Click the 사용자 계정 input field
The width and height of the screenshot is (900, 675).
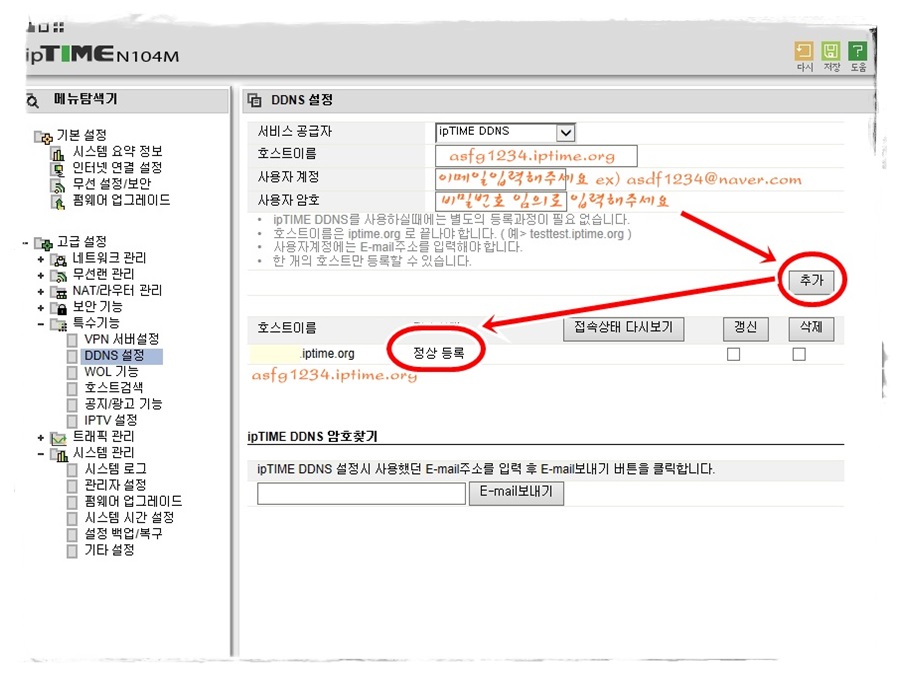tap(501, 179)
